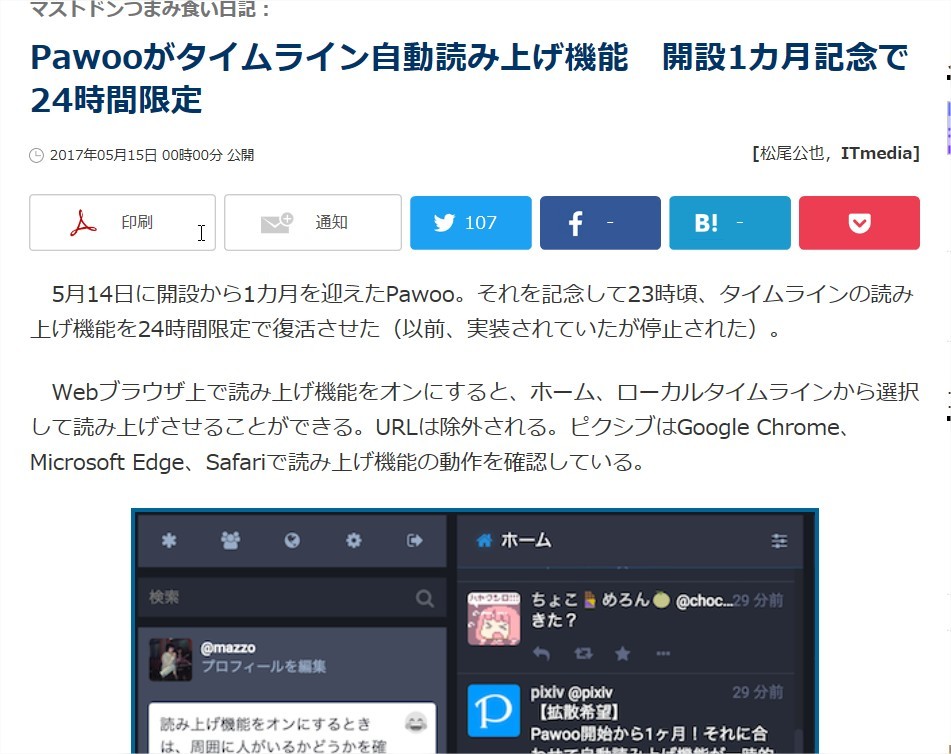Click the clock icon beside publish date

[36, 155]
